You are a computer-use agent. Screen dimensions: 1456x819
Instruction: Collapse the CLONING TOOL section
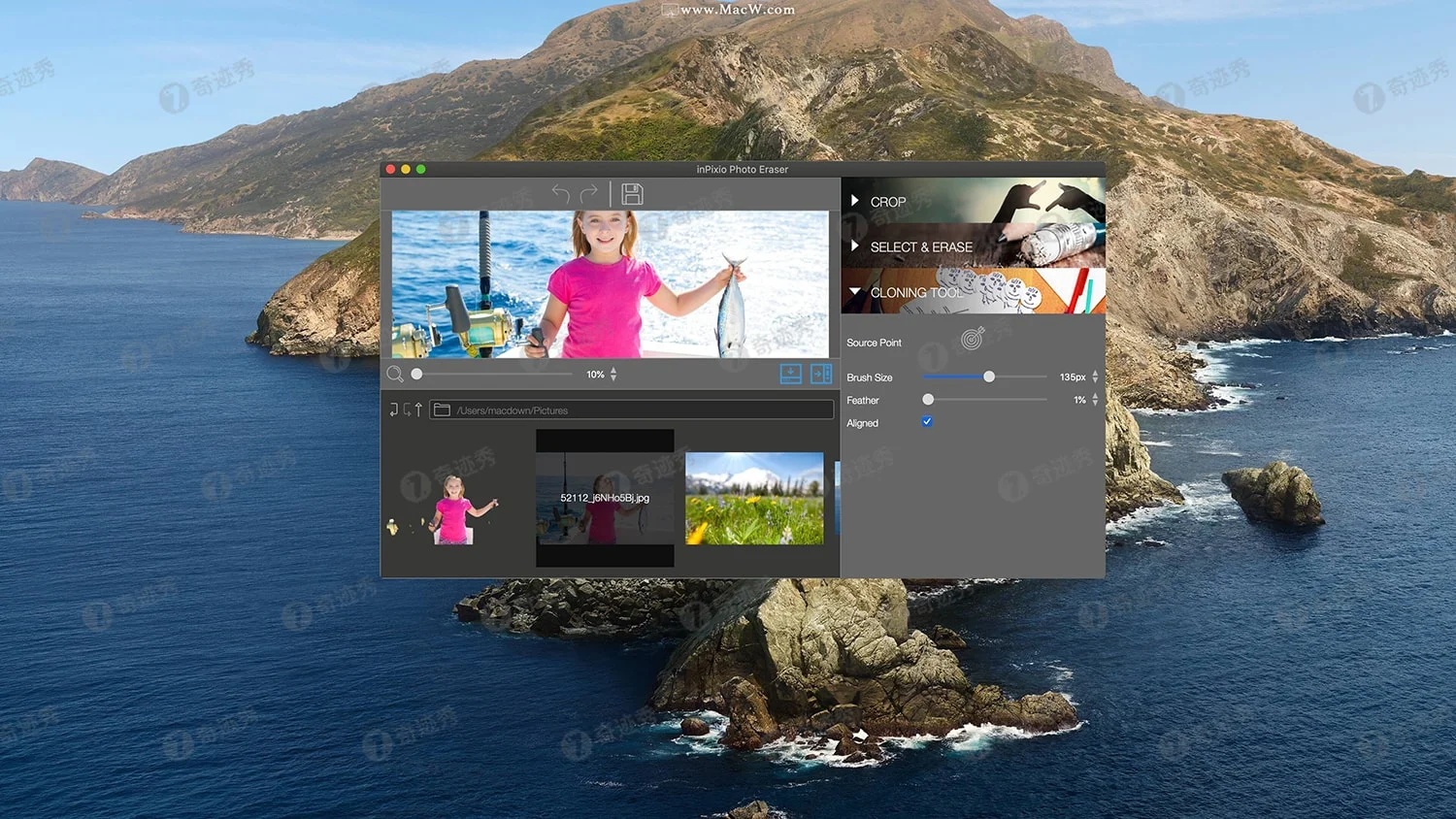pos(854,291)
